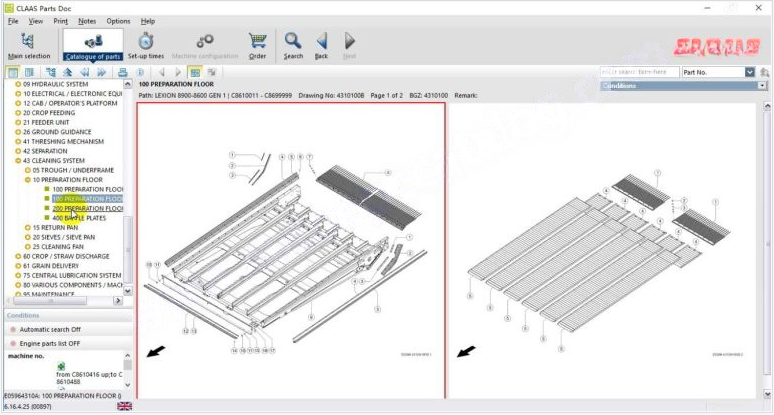Viewport: 774px width, 415px height.
Task: Click the print icon in secondary toolbar
Action: pos(122,72)
